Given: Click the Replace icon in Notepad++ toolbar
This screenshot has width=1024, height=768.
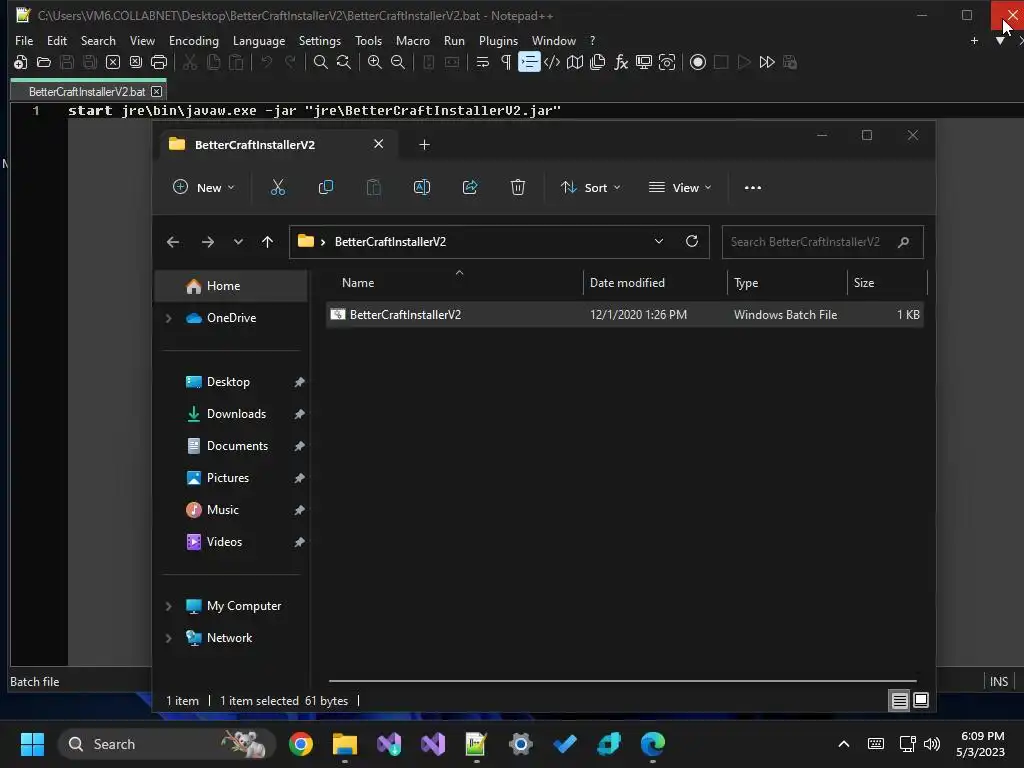Looking at the screenshot, I should (344, 62).
